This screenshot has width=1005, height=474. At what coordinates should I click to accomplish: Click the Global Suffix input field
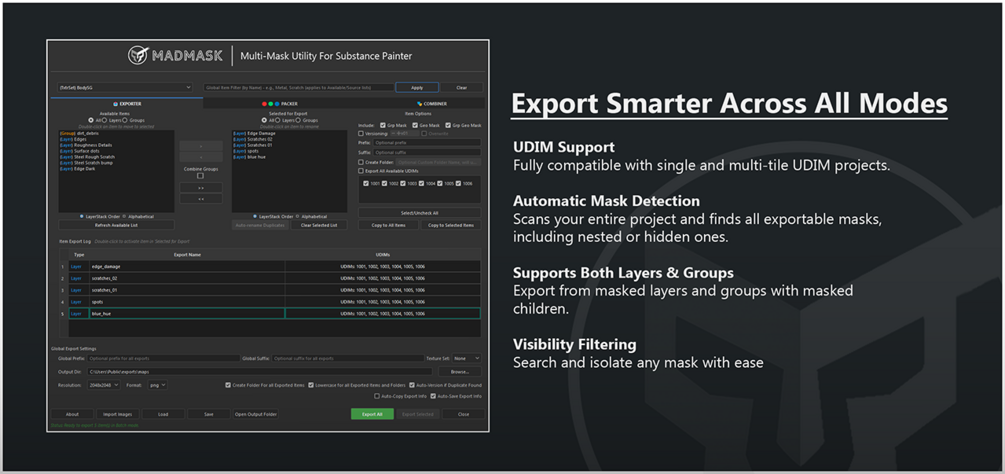click(347, 359)
